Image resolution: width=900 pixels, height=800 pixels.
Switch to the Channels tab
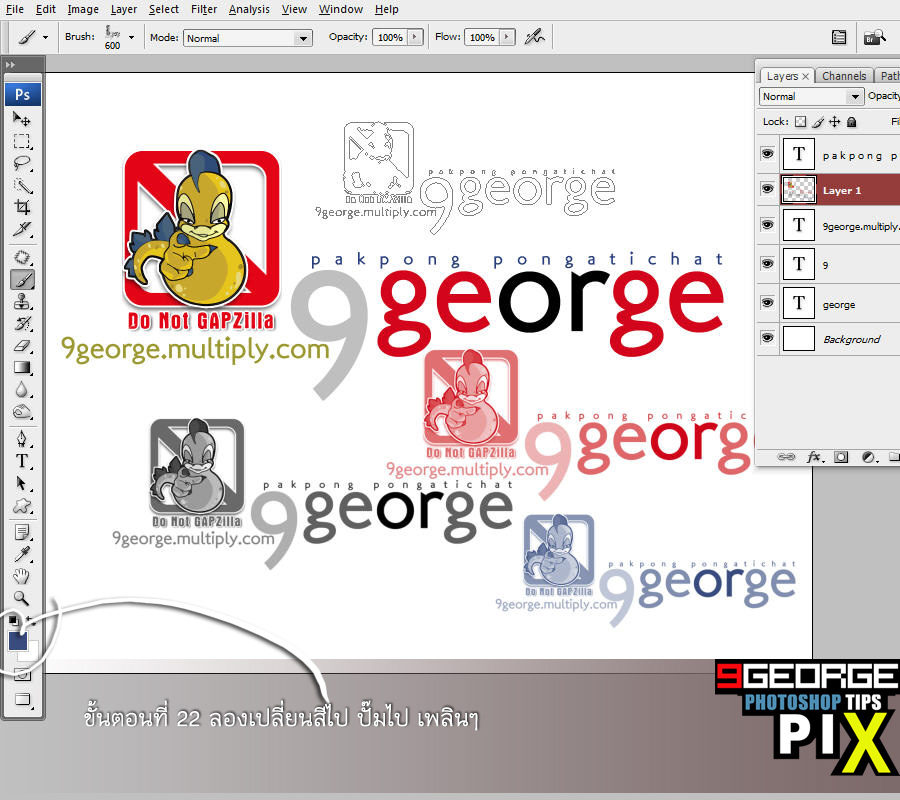844,76
